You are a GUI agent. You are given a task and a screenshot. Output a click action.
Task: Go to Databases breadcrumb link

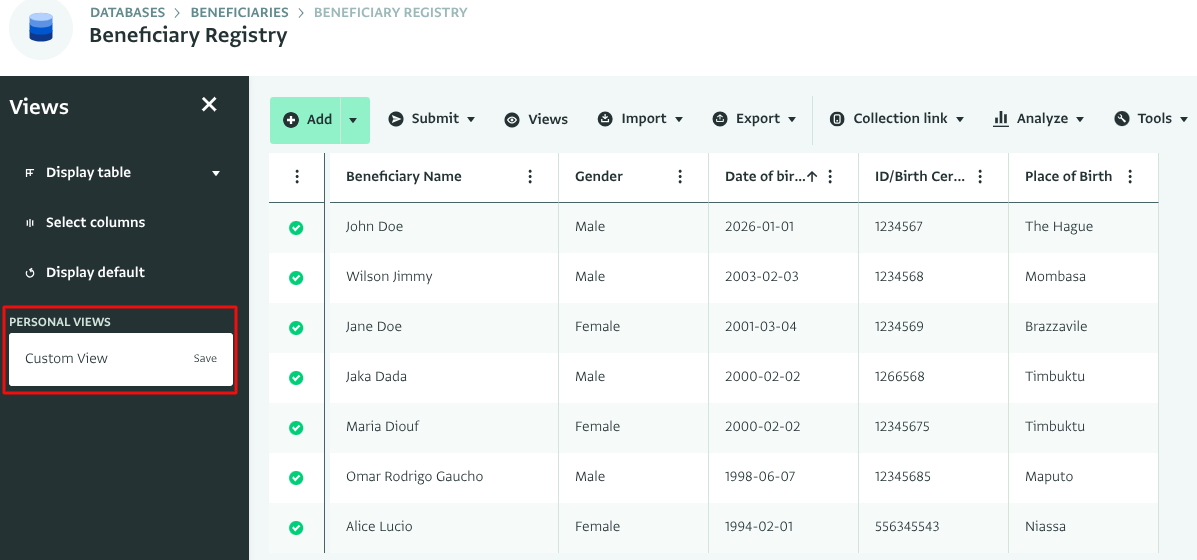(x=127, y=13)
